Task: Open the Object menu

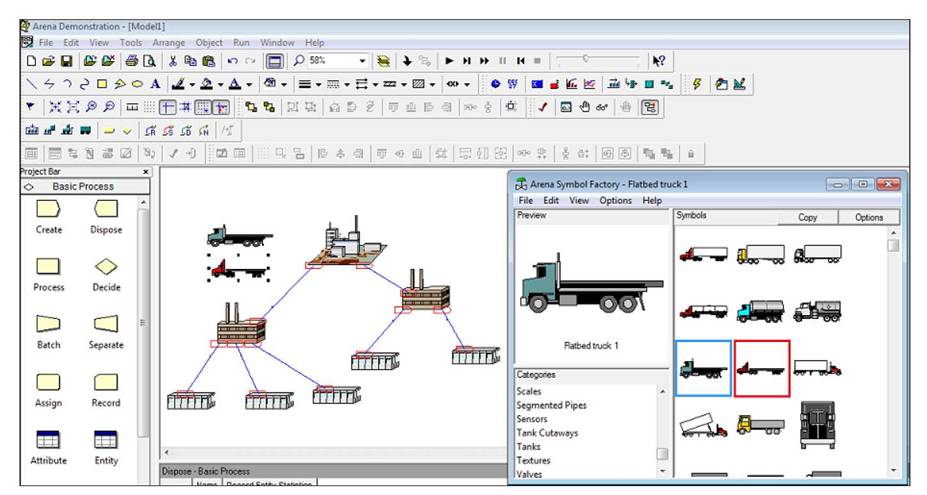Action: (209, 43)
